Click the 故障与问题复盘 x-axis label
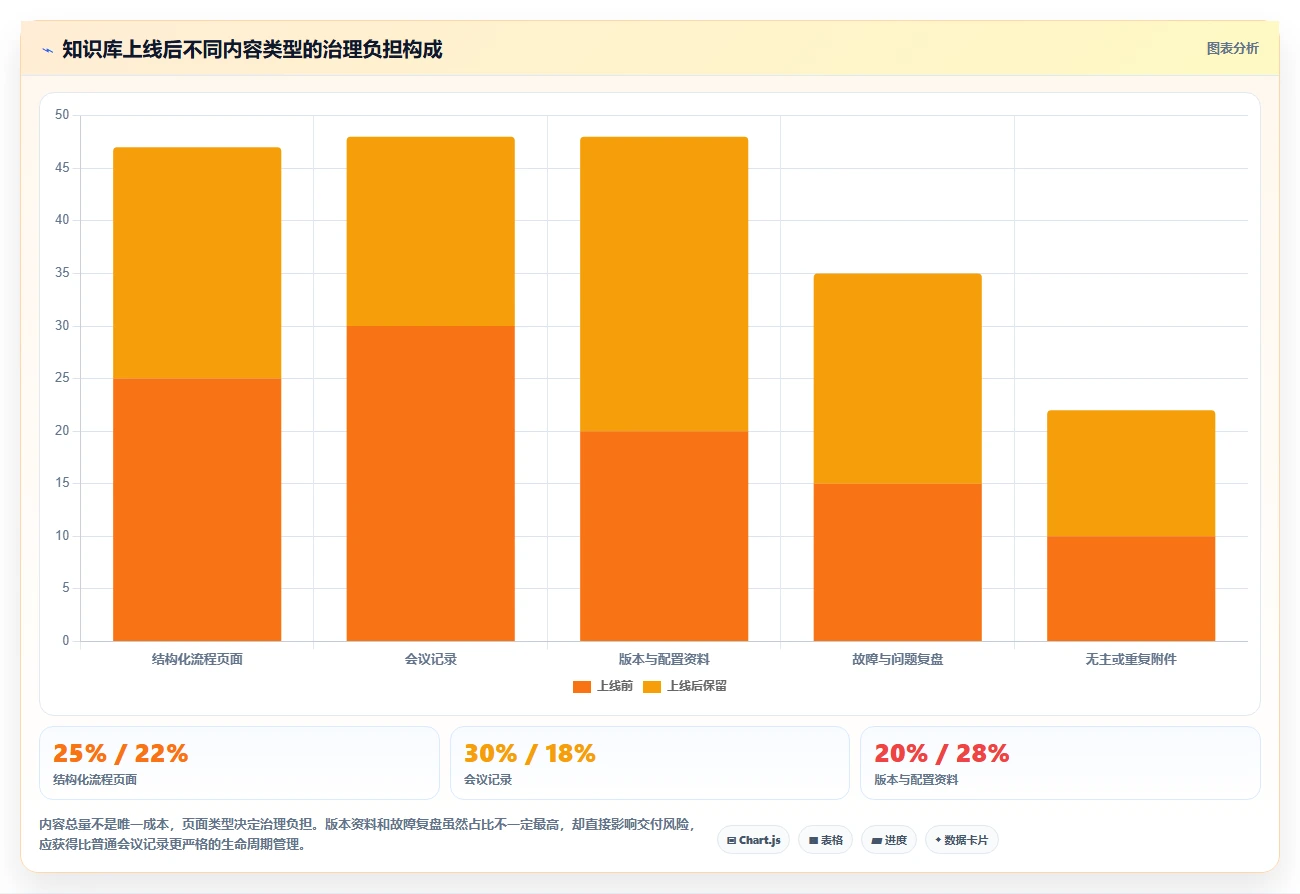 click(x=898, y=659)
